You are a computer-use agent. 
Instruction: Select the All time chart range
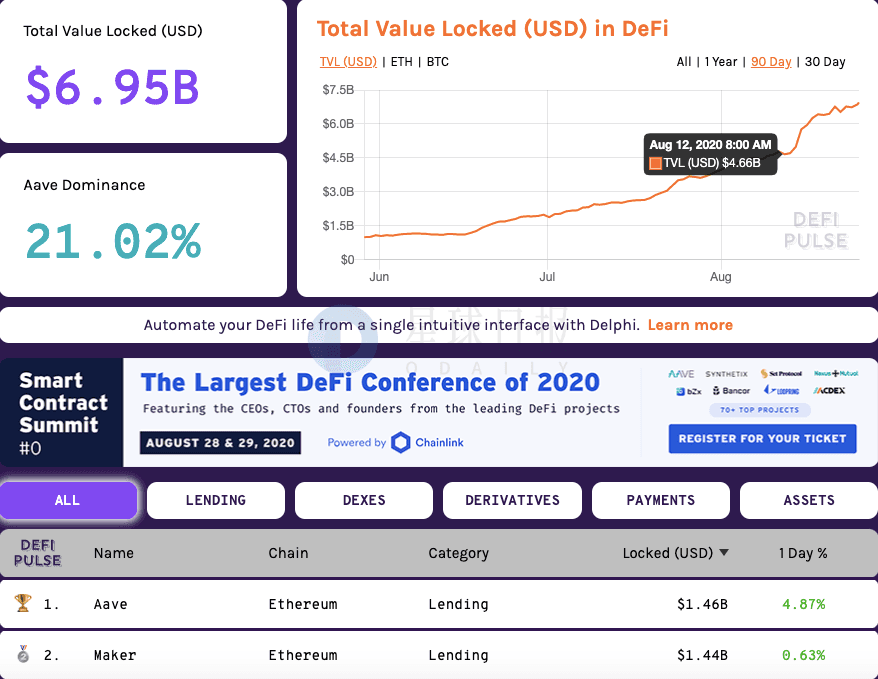tap(684, 62)
